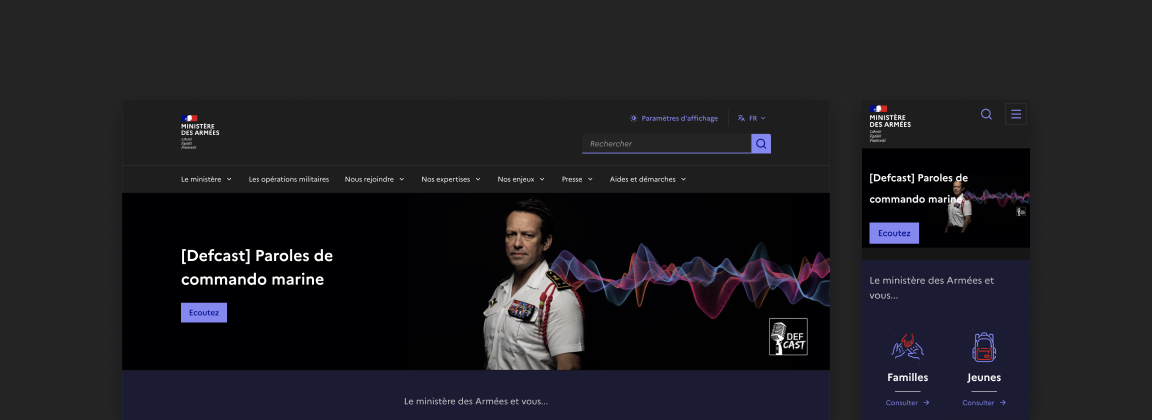Click the Defcast microphone logo
1152x420 pixels.
point(787,337)
